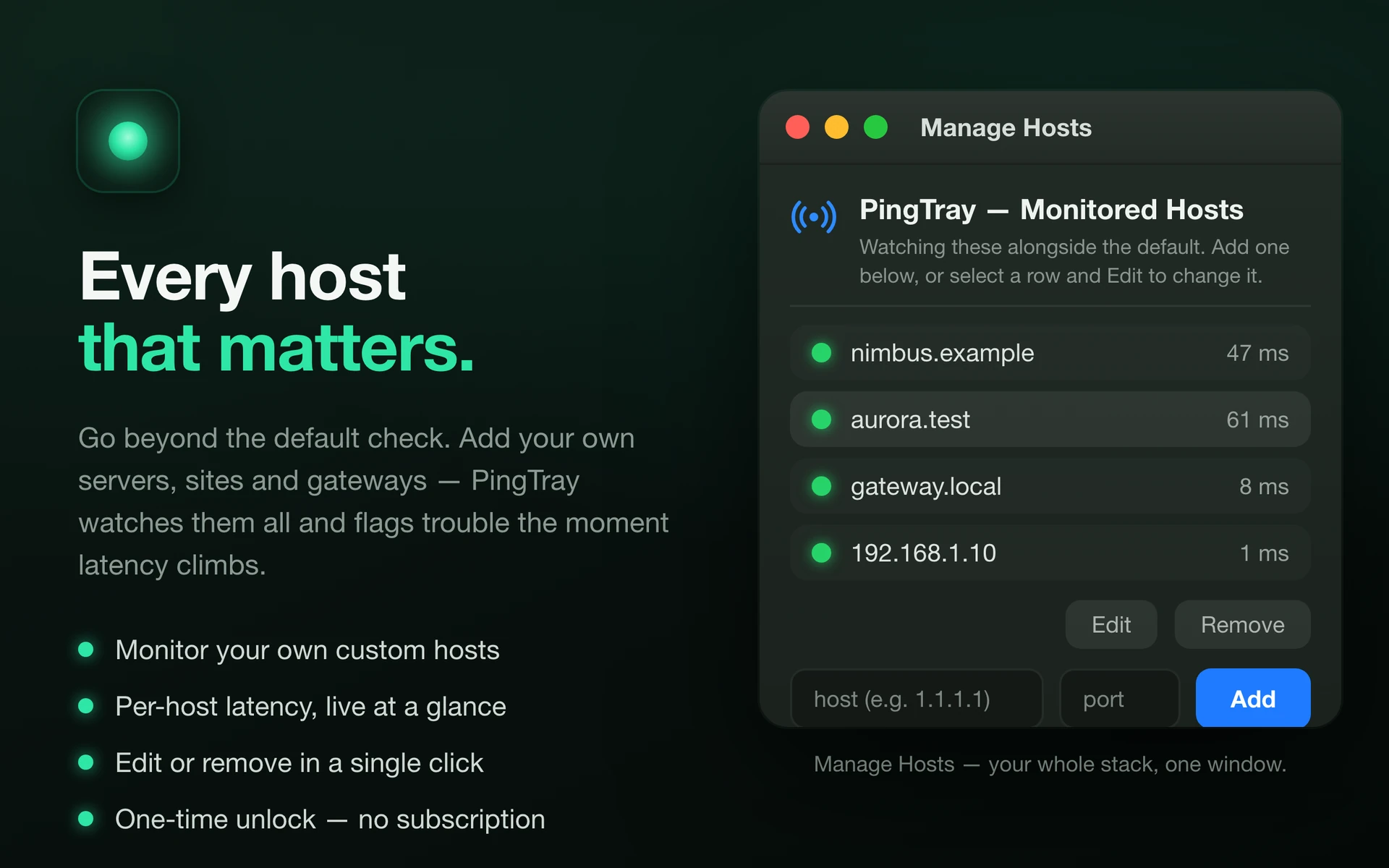This screenshot has width=1389, height=868.
Task: Select the nimbus.example host row
Action: [1050, 353]
